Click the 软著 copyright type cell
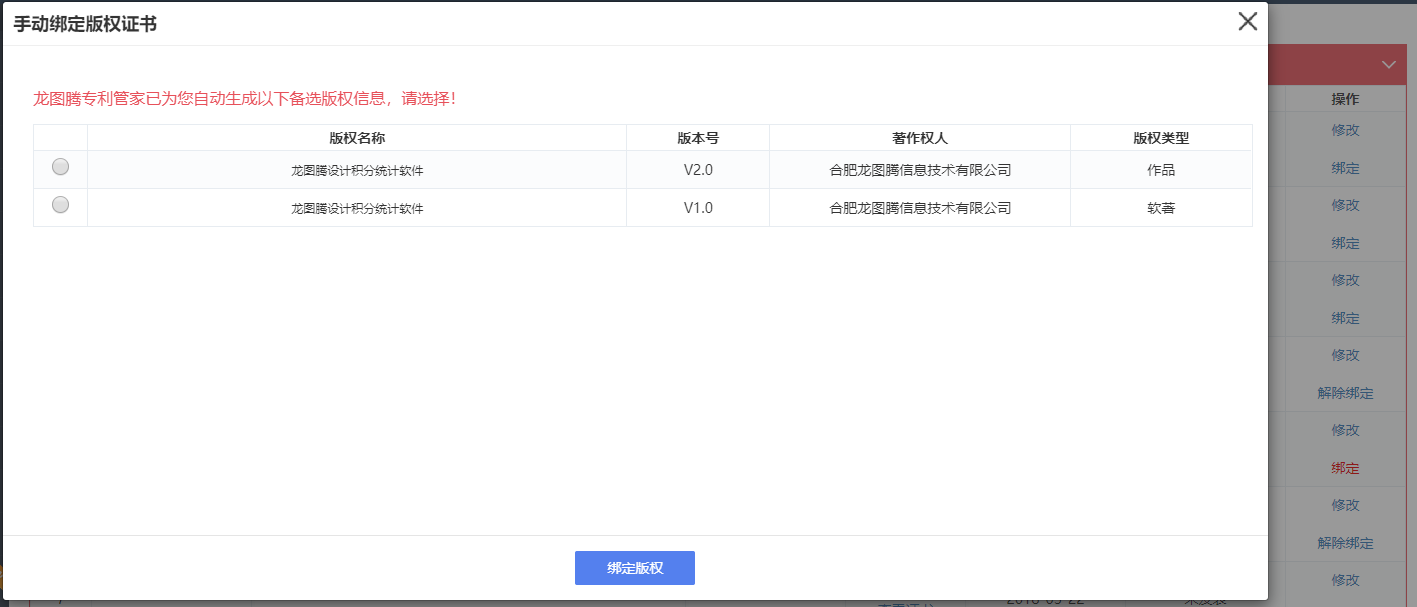The image size is (1417, 607). (1161, 208)
